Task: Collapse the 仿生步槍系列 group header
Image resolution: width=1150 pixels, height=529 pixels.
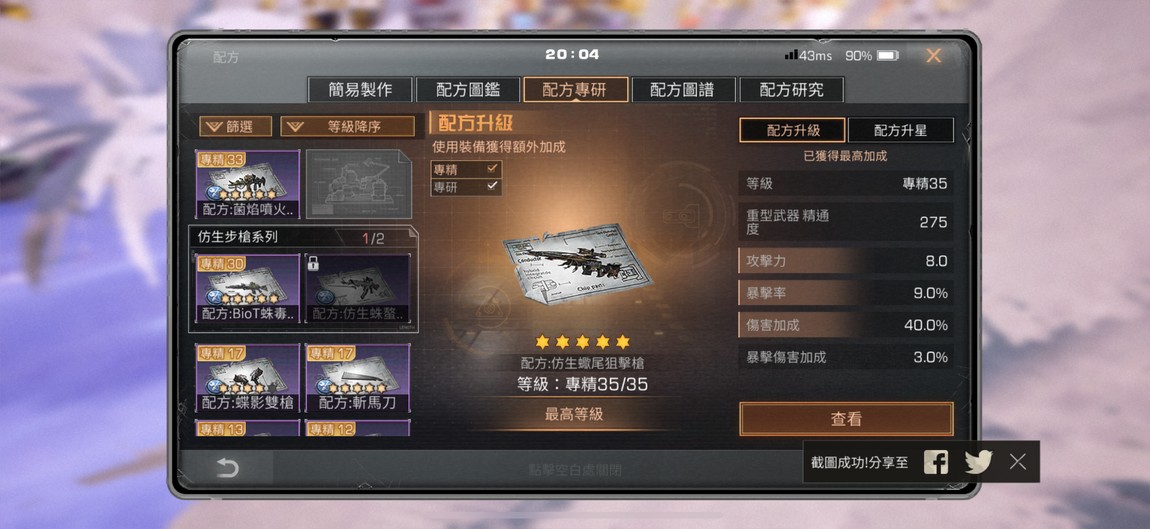Action: pyautogui.click(x=302, y=238)
